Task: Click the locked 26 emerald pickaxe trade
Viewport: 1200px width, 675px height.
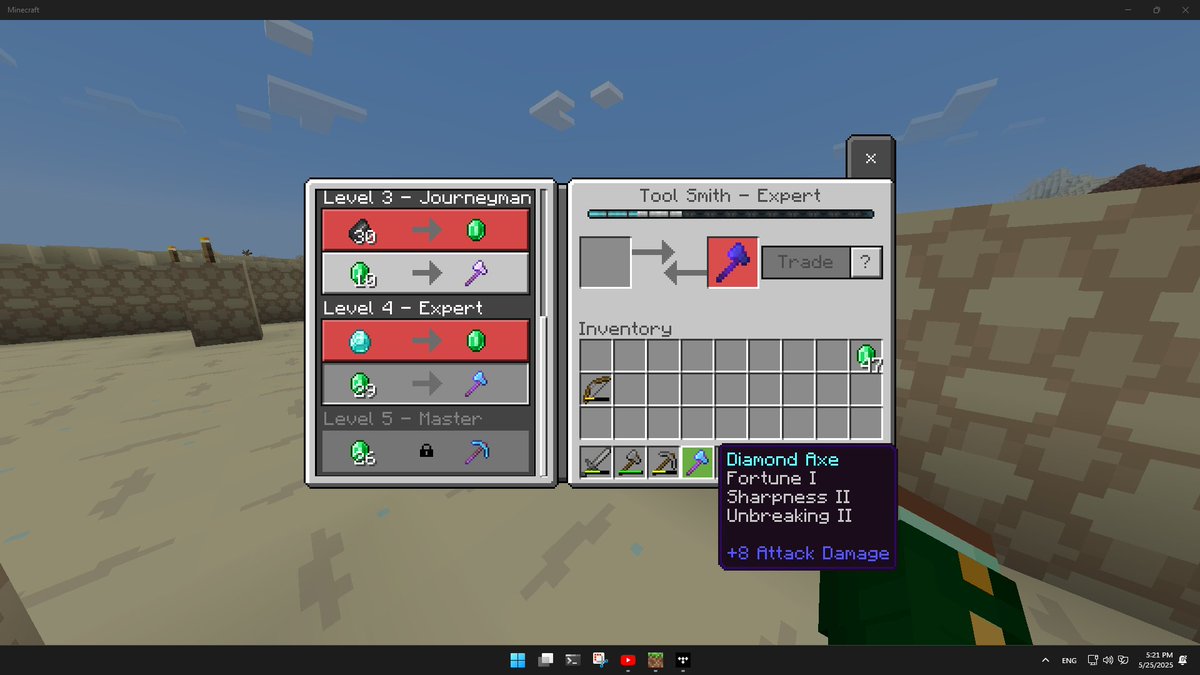Action: pos(425,452)
